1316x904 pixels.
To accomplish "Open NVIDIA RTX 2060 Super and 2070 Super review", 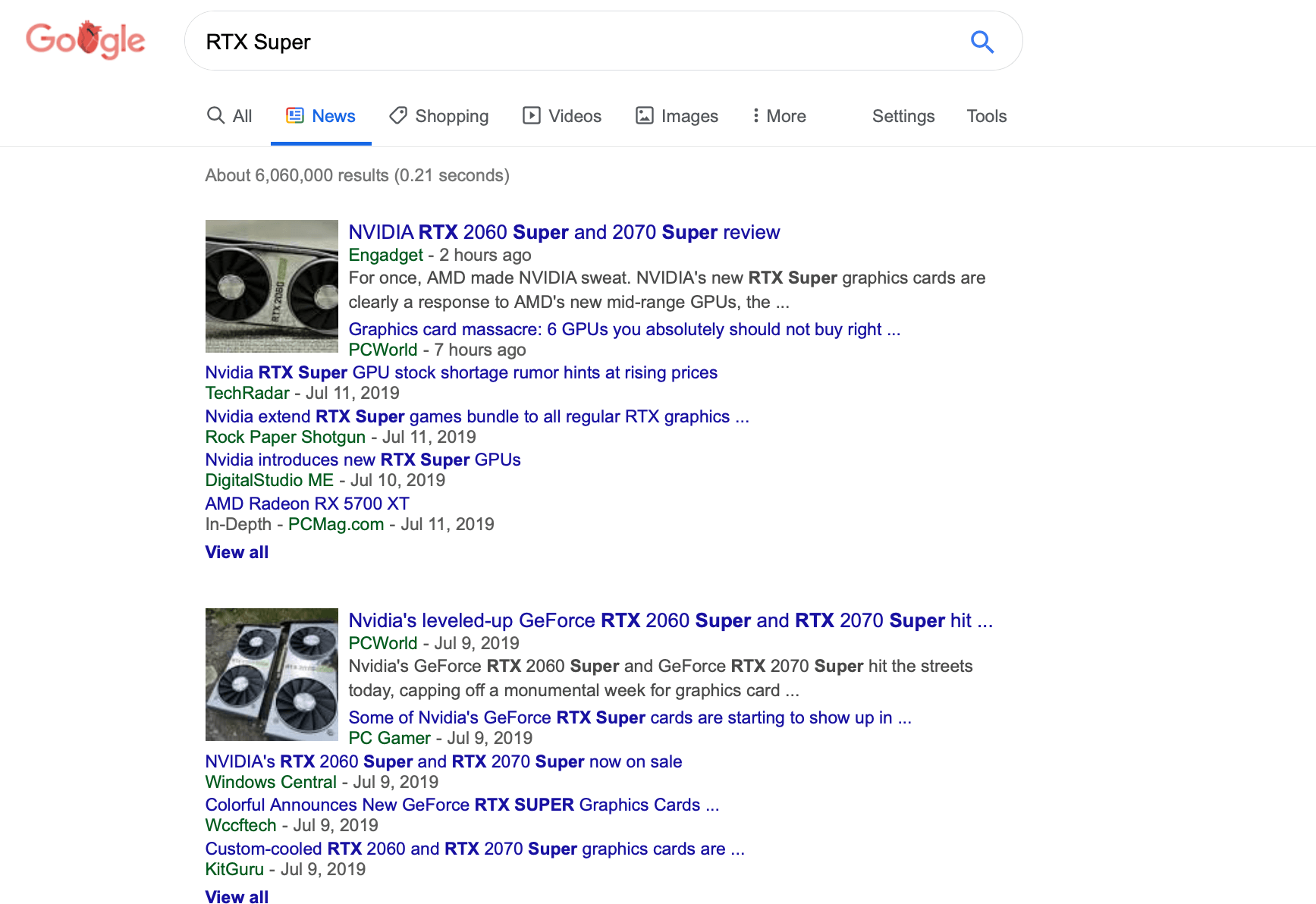I will [564, 232].
